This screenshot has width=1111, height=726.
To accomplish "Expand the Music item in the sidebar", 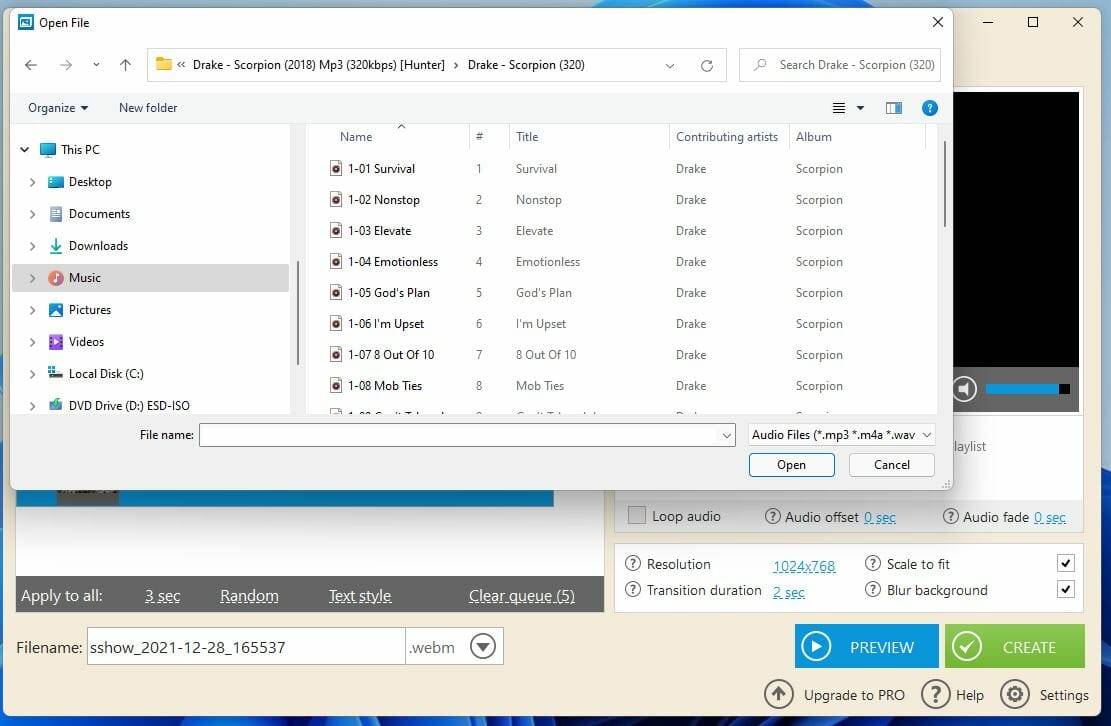I will click(33, 277).
